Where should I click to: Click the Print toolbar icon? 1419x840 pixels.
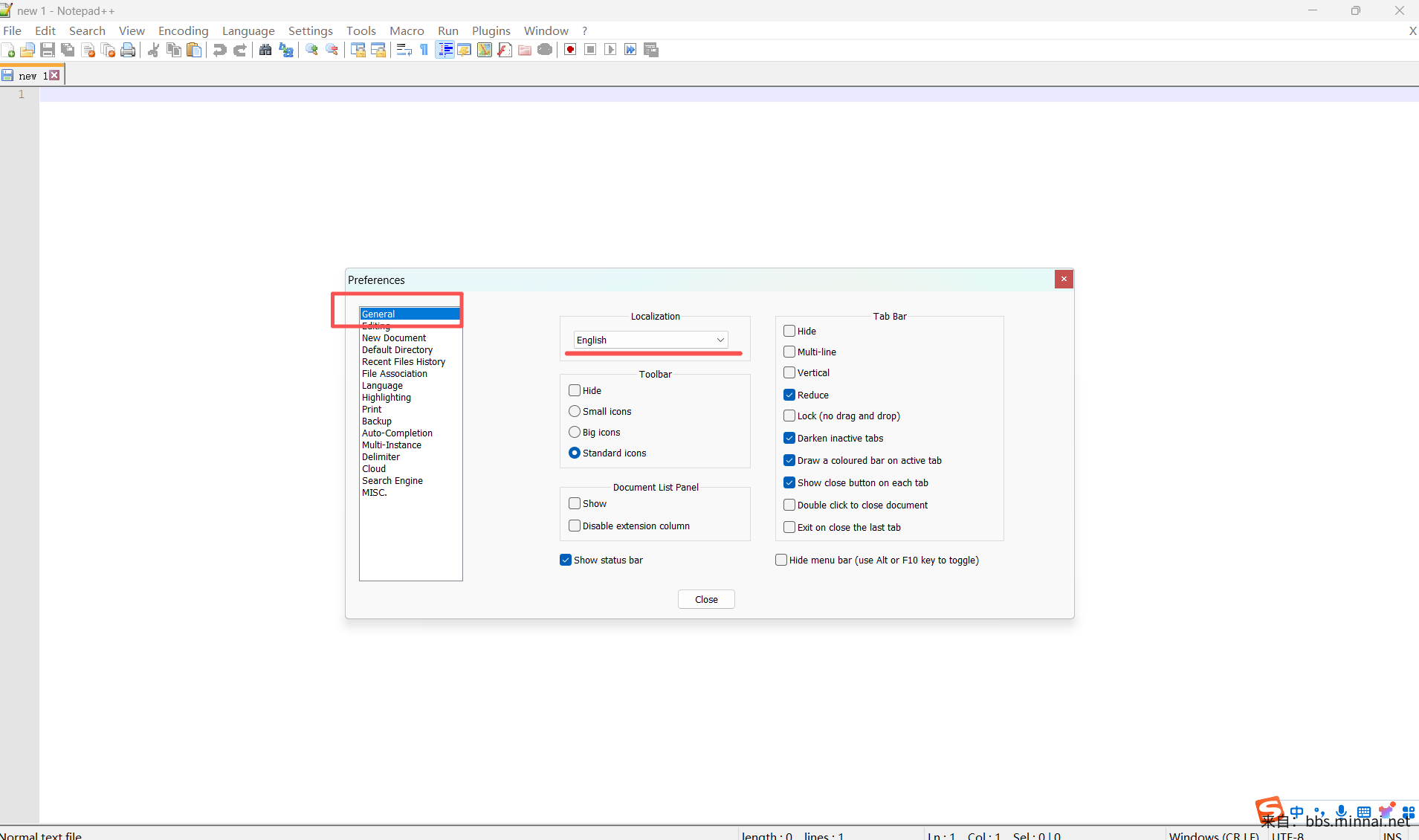(x=128, y=50)
